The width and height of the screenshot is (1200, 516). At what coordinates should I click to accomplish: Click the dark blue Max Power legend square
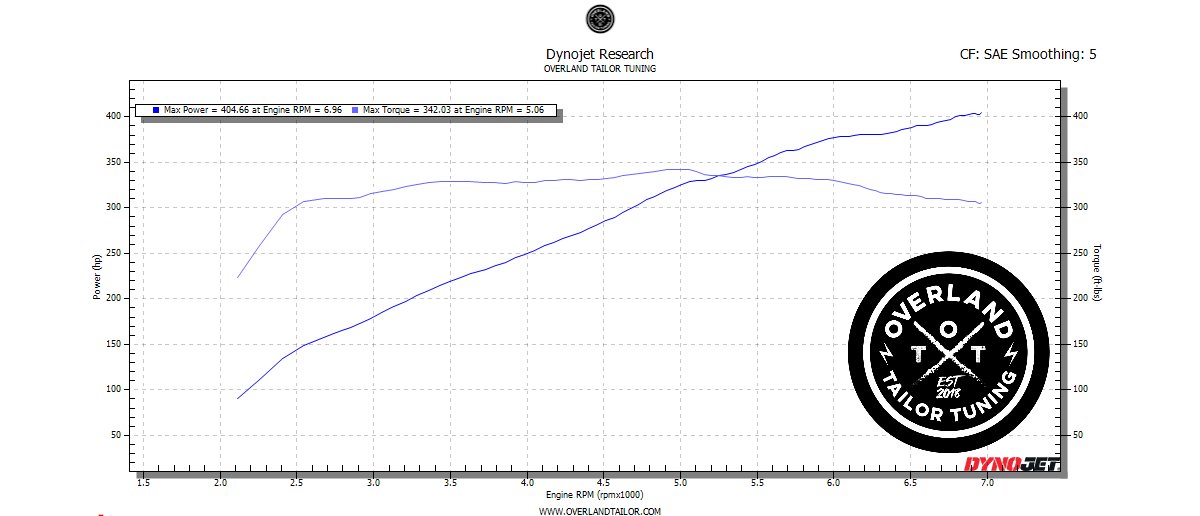157,110
